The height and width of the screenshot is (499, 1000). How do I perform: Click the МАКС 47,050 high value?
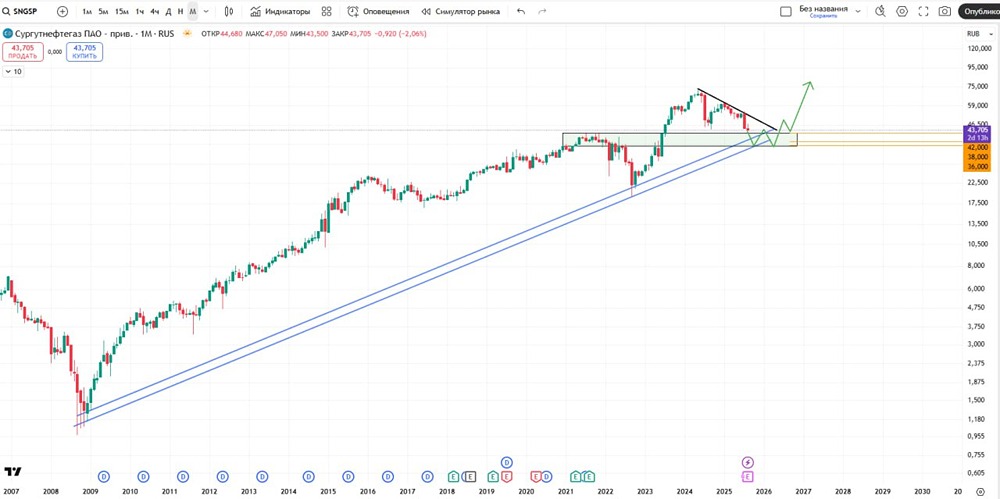(x=268, y=34)
